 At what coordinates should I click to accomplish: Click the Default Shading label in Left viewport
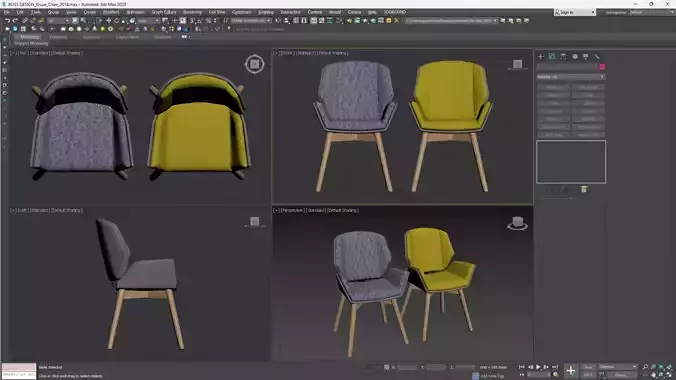point(66,210)
